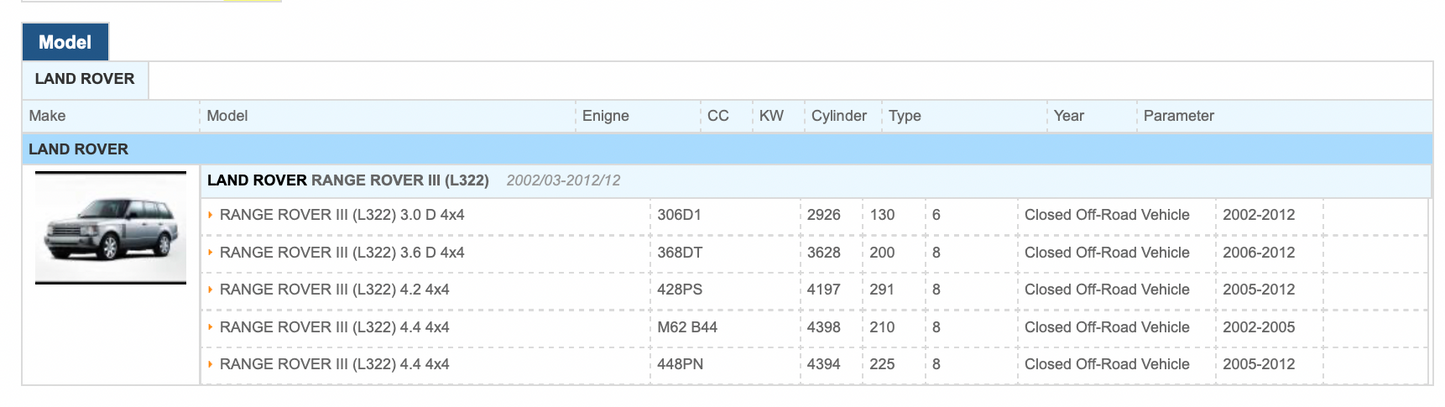Click Closed Off-Road Vehicle in 448PN row
The height and width of the screenshot is (407, 1445).
[1107, 364]
